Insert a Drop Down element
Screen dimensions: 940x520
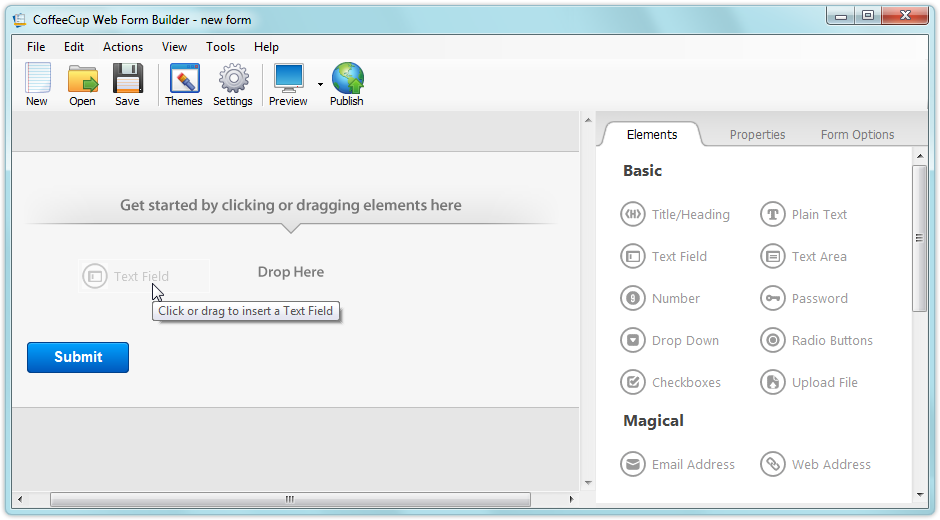pos(670,340)
